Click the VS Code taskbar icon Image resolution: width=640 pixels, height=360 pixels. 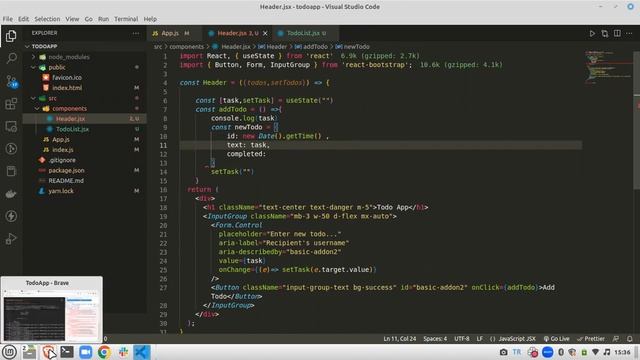tap(142, 352)
